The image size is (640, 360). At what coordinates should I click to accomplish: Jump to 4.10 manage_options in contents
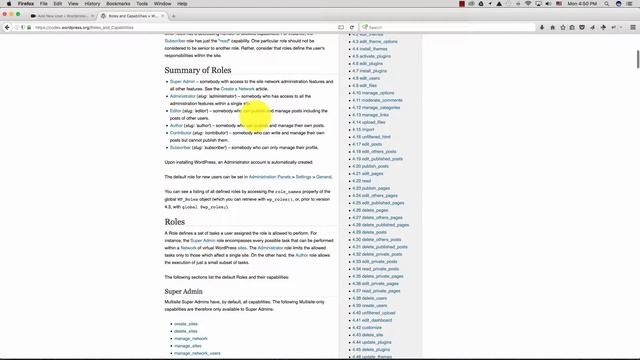(x=373, y=93)
